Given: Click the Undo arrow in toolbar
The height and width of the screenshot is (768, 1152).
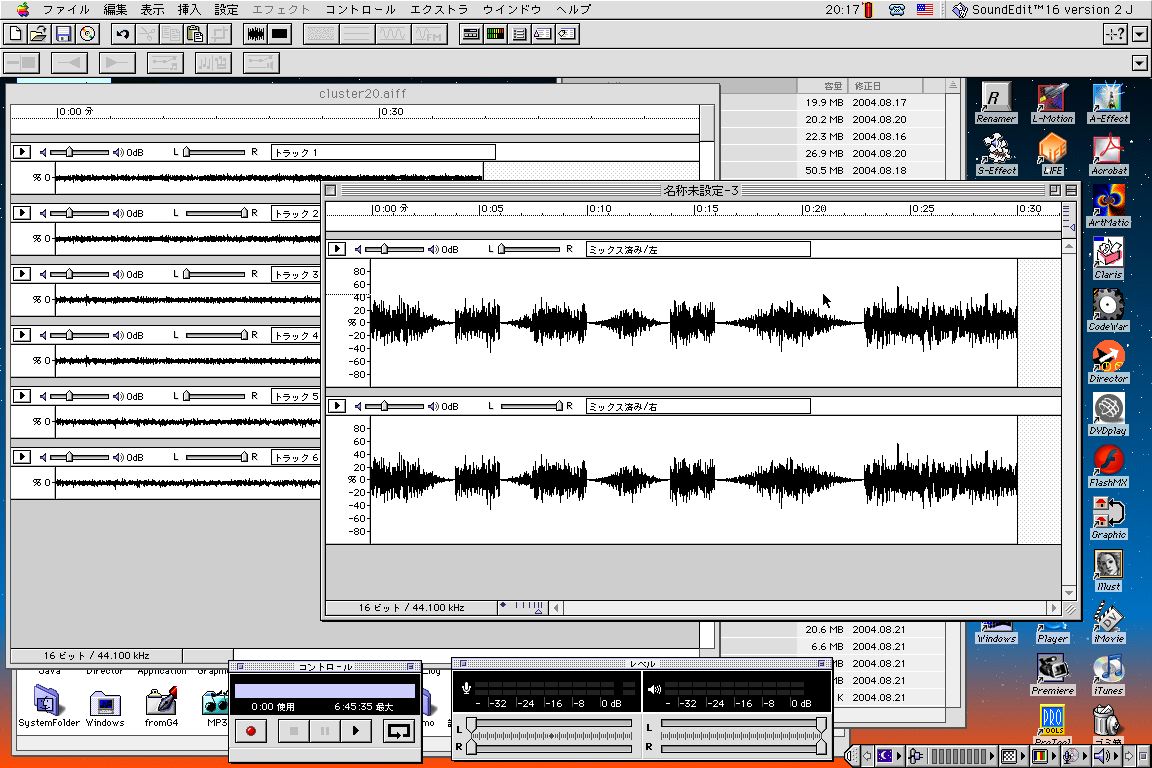Looking at the screenshot, I should [122, 34].
